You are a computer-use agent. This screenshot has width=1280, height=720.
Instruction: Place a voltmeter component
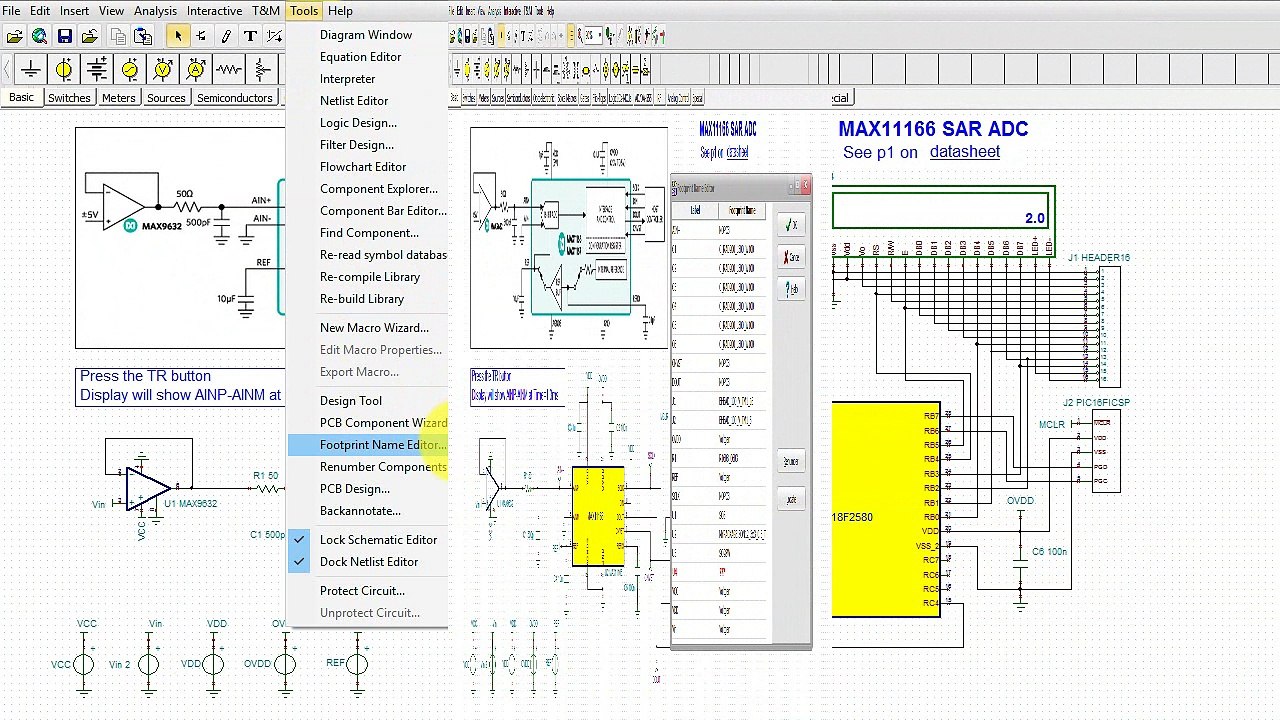(x=163, y=69)
